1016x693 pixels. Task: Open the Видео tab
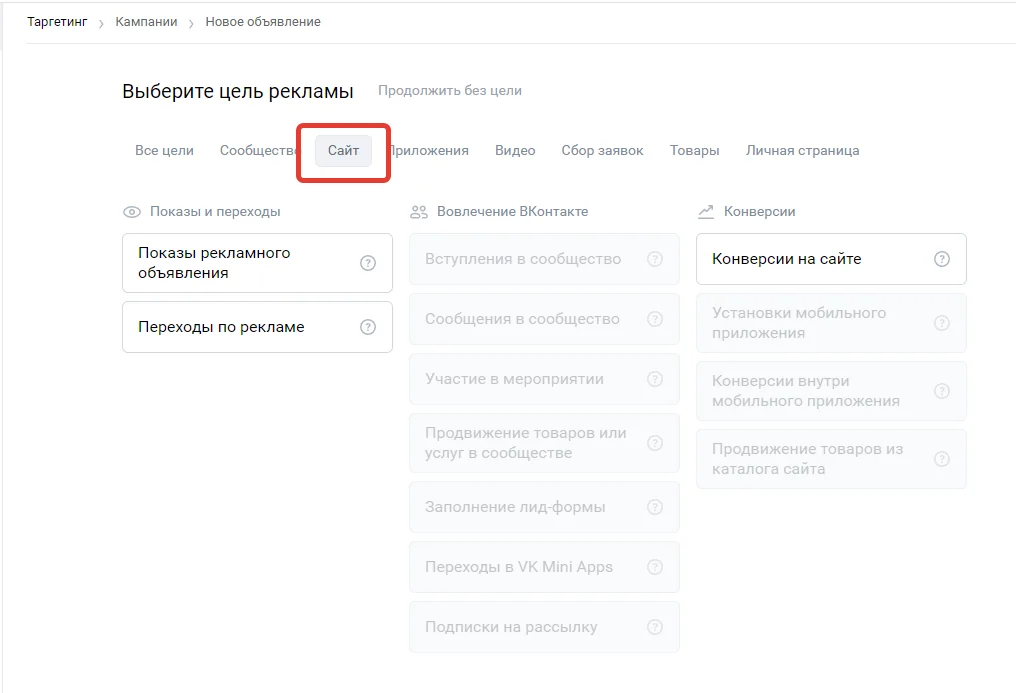pyautogui.click(x=515, y=150)
